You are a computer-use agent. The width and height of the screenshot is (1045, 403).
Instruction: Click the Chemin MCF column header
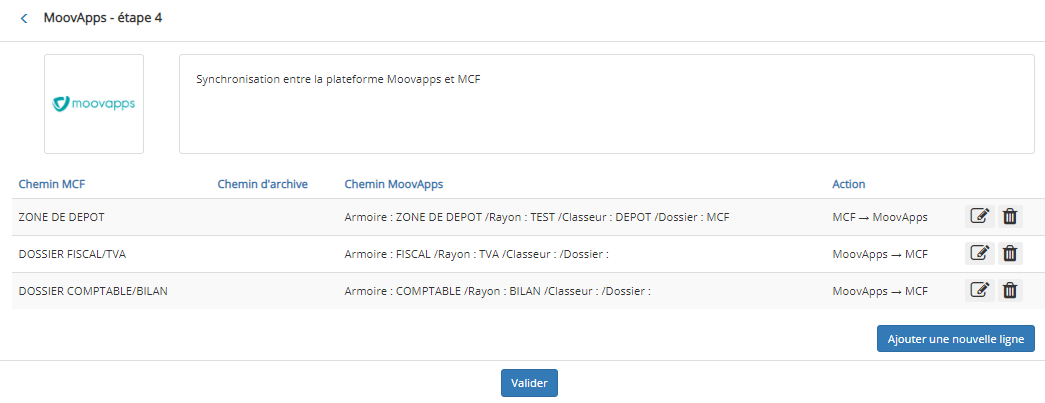[52, 184]
